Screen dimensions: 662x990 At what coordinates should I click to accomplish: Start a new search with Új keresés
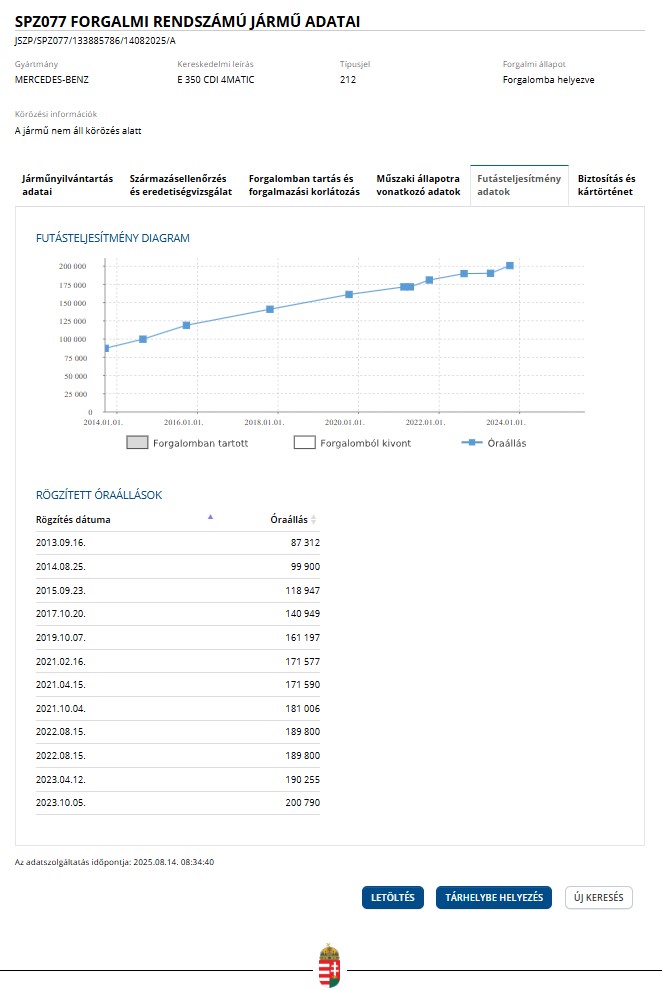coord(599,897)
